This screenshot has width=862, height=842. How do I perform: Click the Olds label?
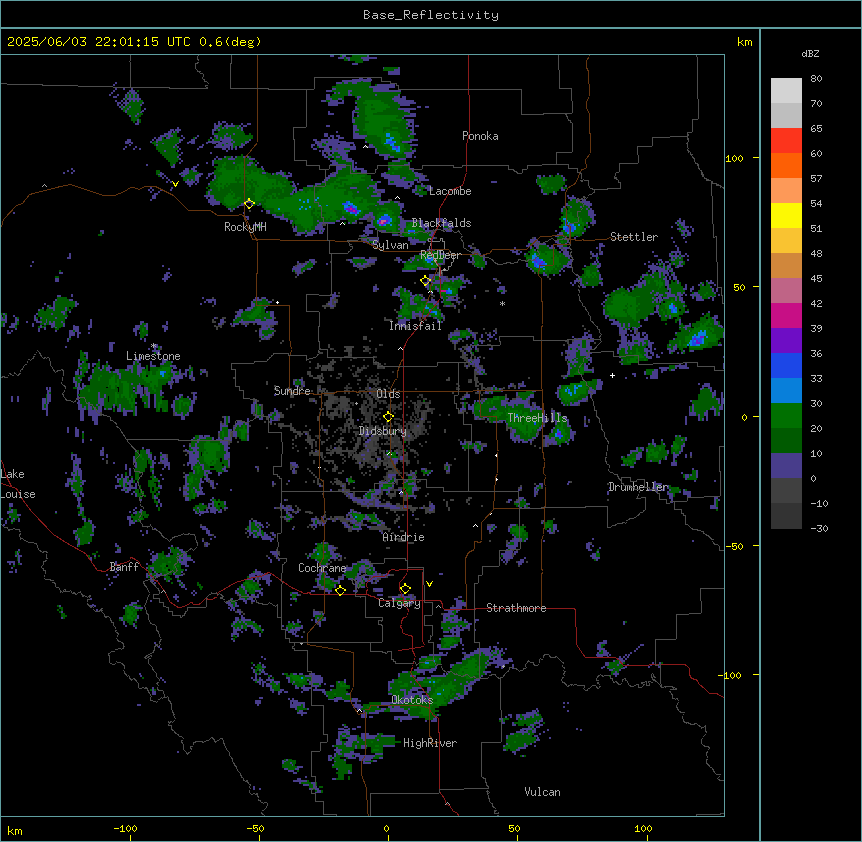[x=388, y=394]
